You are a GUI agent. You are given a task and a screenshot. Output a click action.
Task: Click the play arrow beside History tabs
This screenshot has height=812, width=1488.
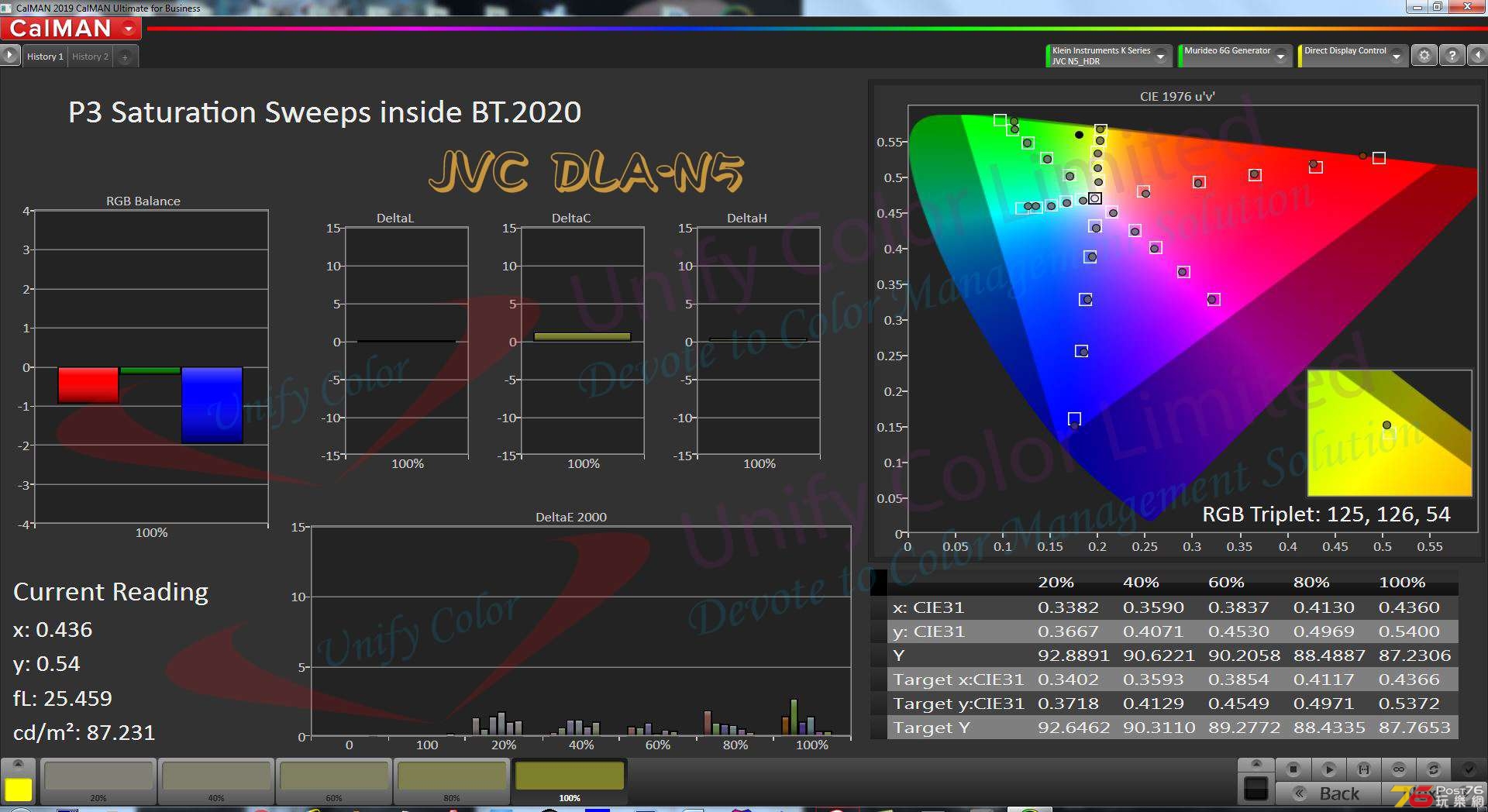coord(10,56)
